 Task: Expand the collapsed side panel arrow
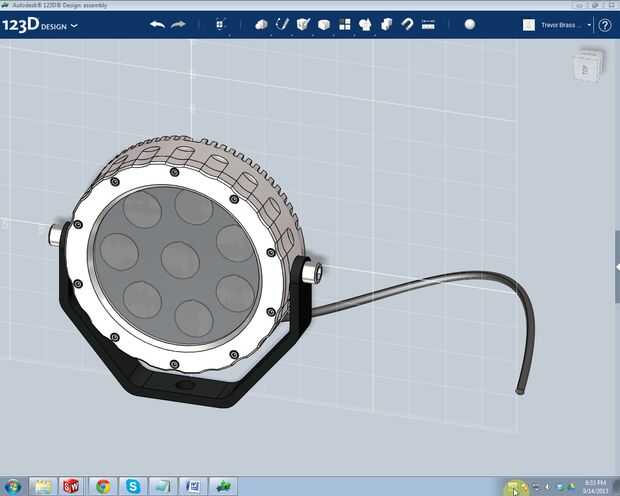point(617,267)
